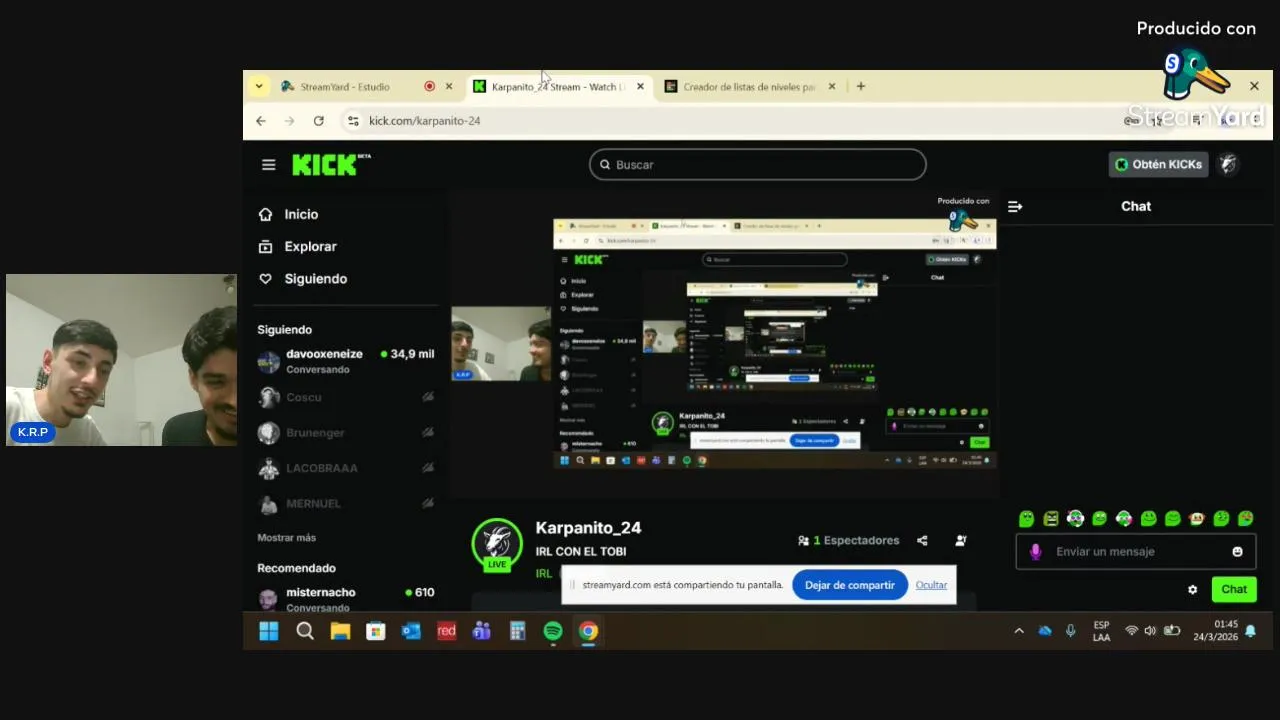
Task: Collapse the chat panel with the arrow icon
Action: pyautogui.click(x=1015, y=206)
